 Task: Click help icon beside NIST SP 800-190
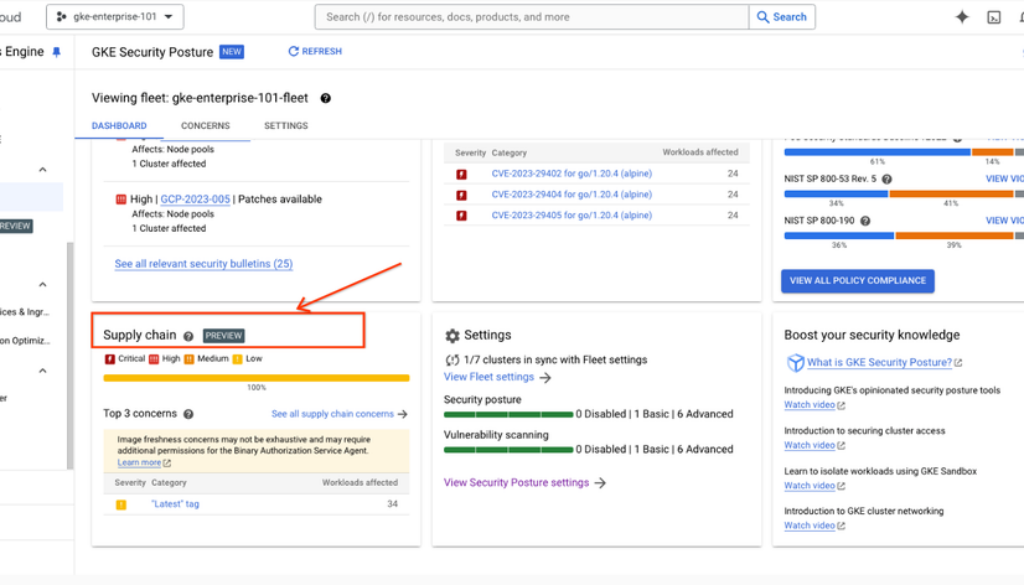coord(865,221)
